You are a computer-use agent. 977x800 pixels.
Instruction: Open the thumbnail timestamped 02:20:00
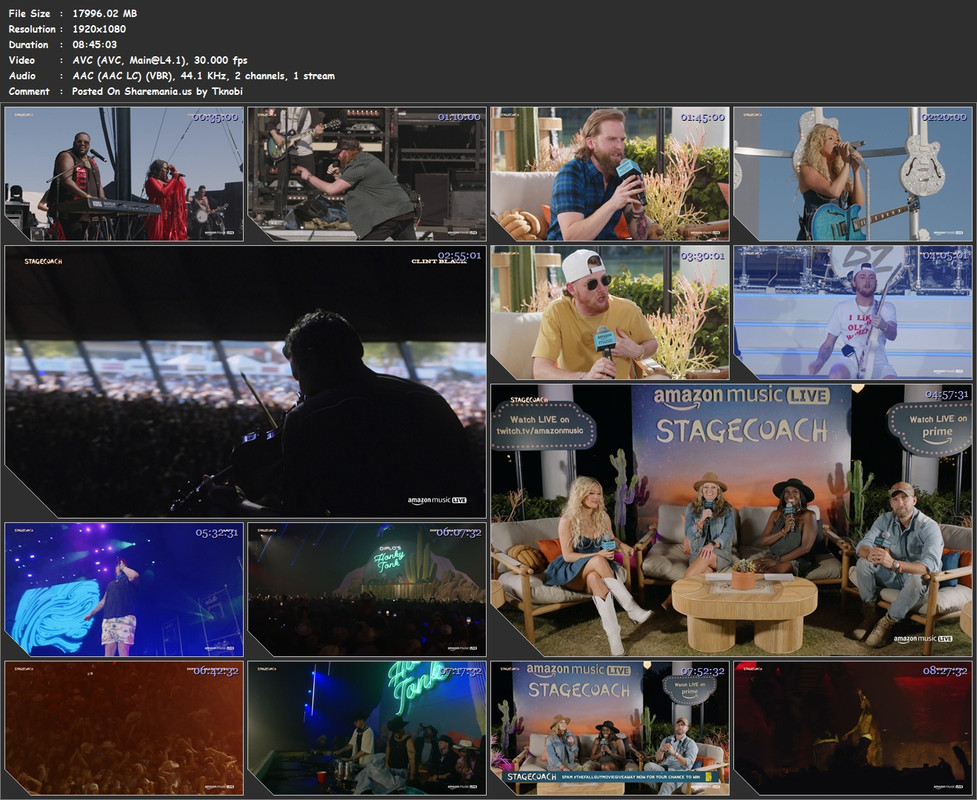(853, 174)
